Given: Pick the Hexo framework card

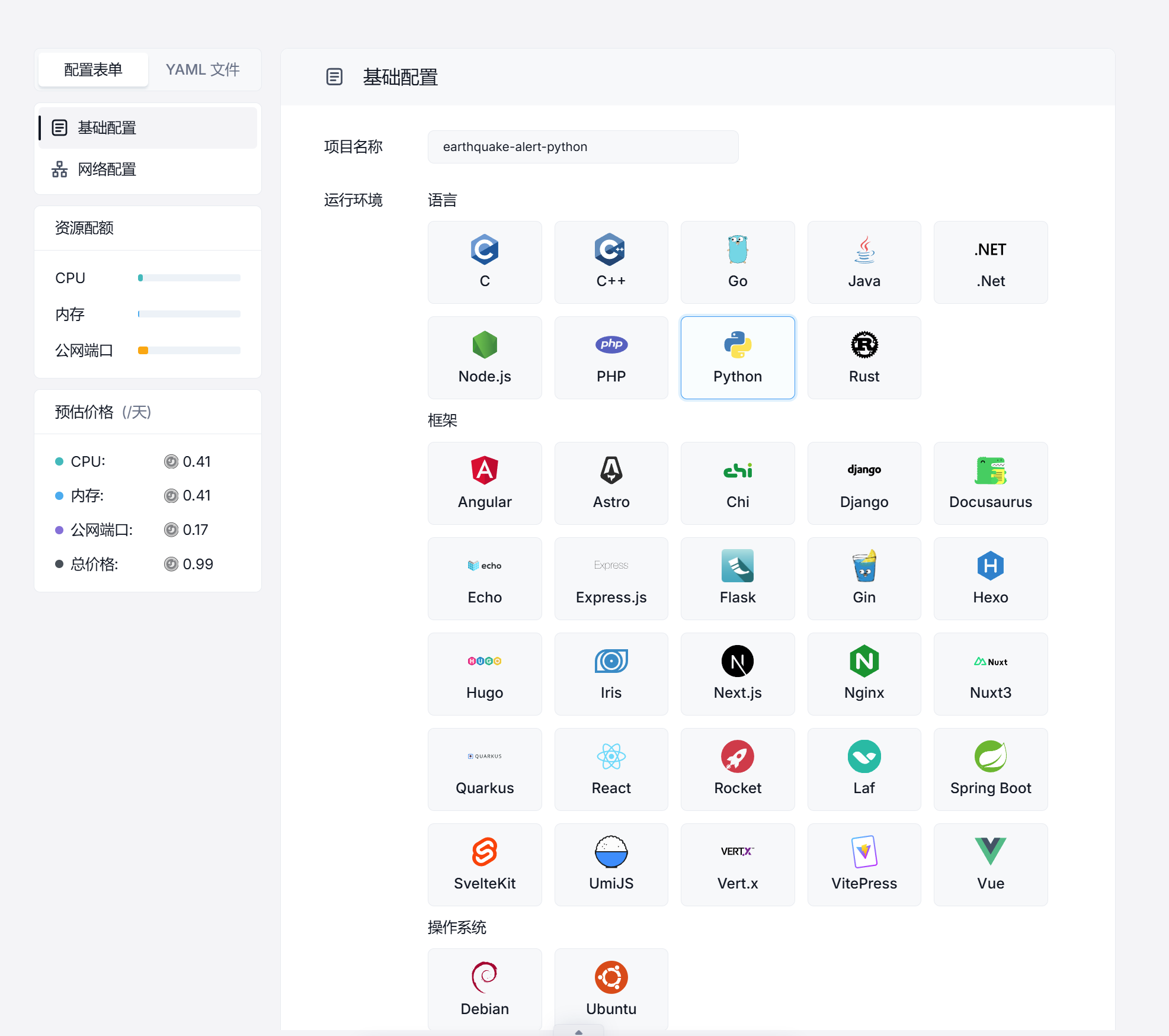Looking at the screenshot, I should pos(991,579).
